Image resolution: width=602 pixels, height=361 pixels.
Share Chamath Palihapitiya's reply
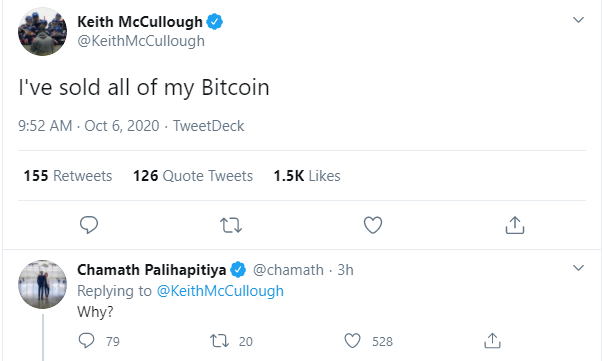pyautogui.click(x=493, y=341)
